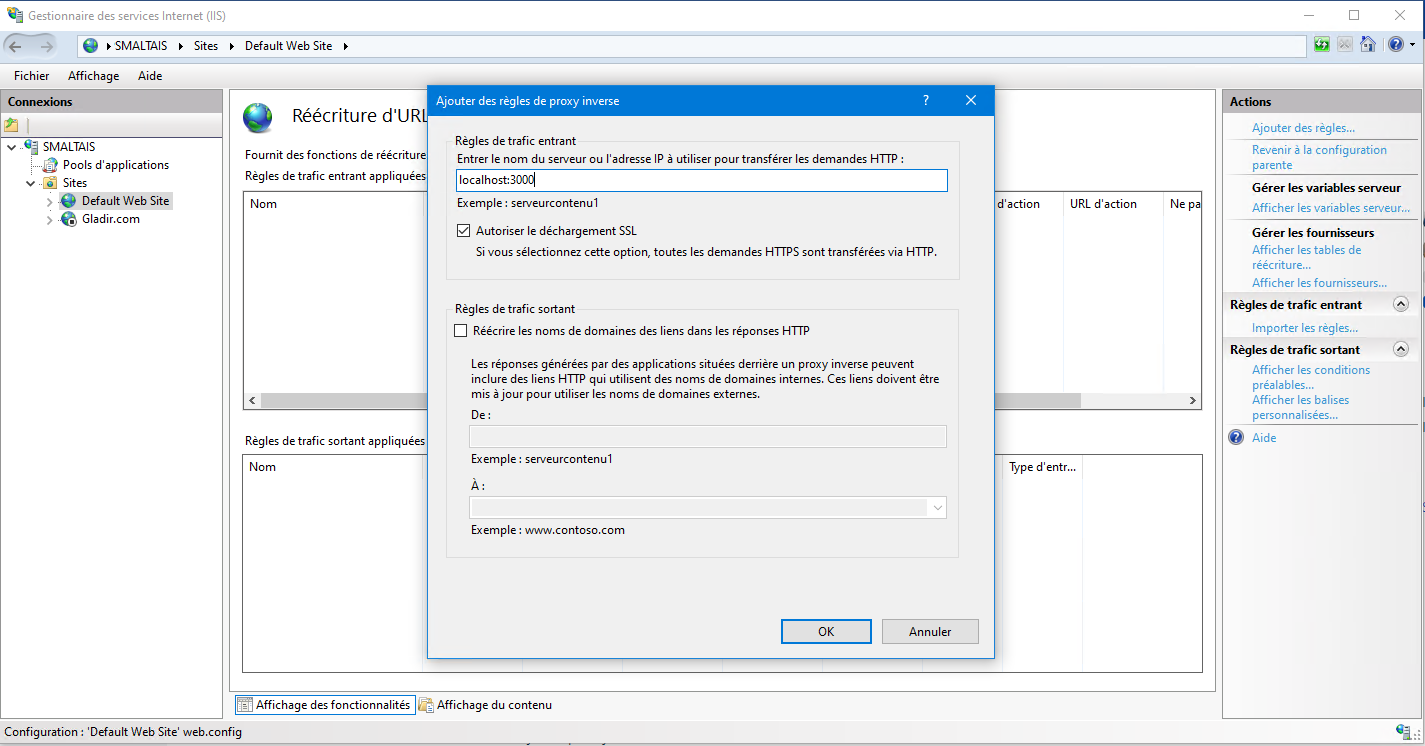
Task: Click the Pools d'applications icon
Action: [51, 165]
